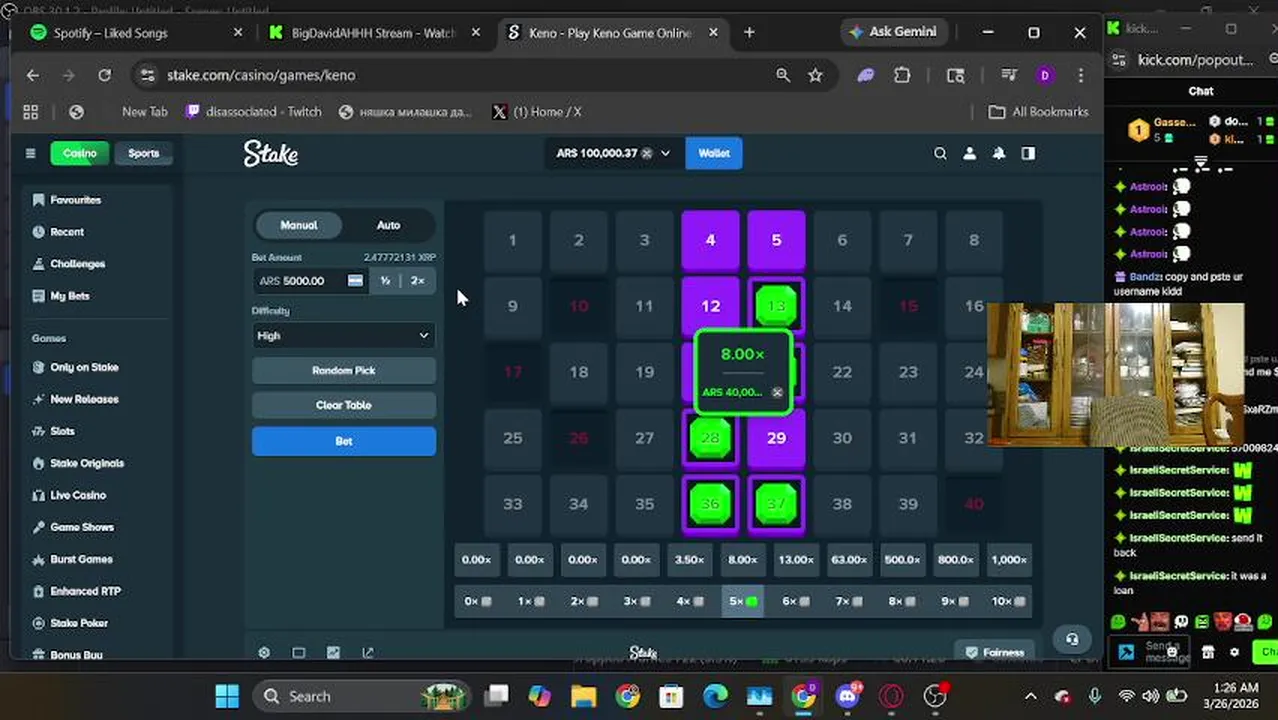
Task: Select the Sports section toggle
Action: (x=143, y=153)
